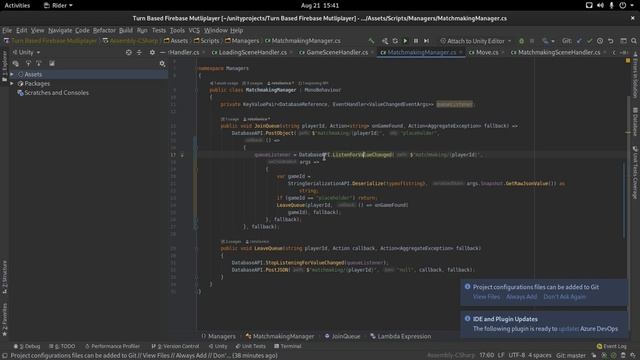Close the MatchmakingManager.cs tab

[461, 52]
